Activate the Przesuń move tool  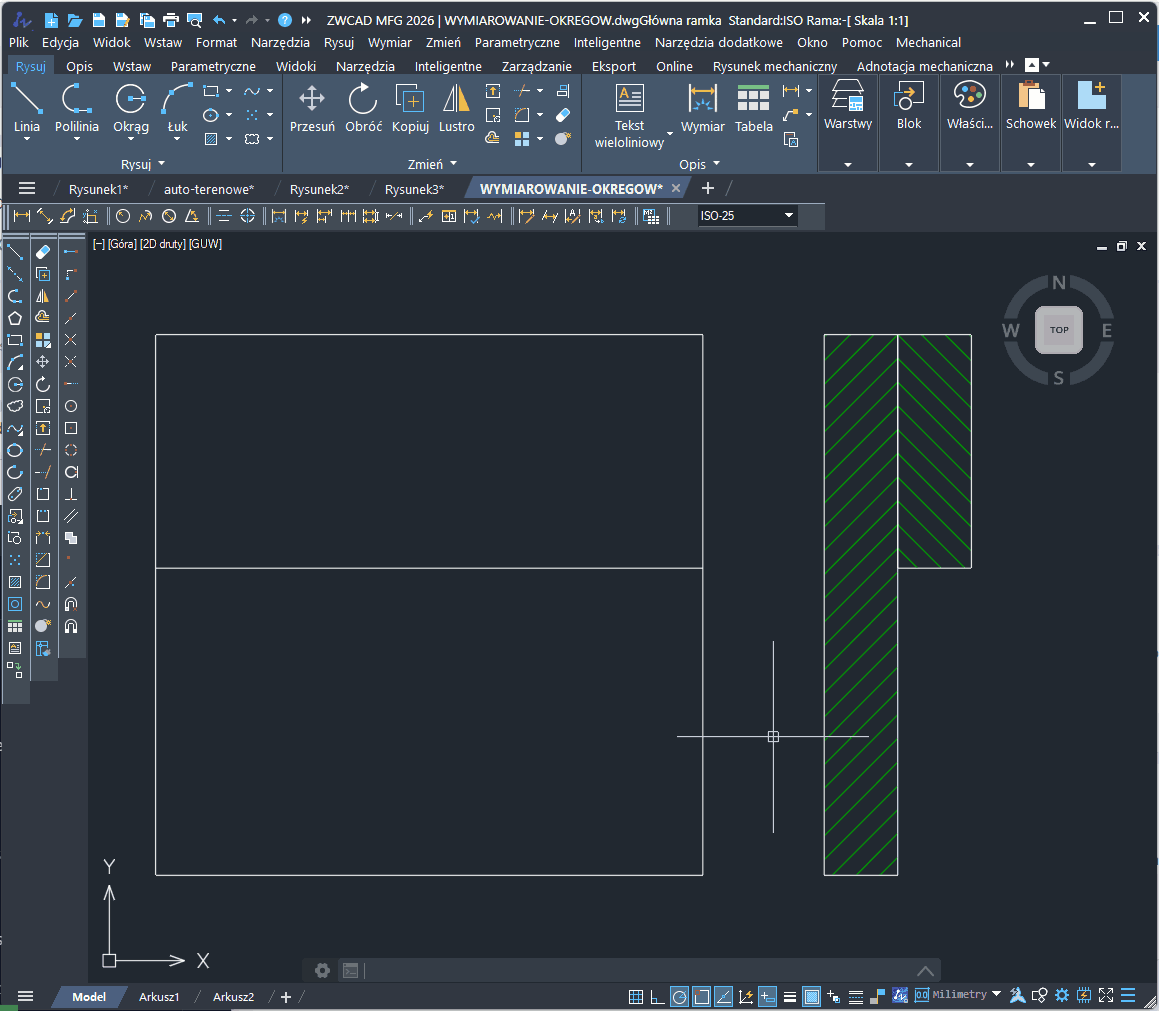[312, 108]
